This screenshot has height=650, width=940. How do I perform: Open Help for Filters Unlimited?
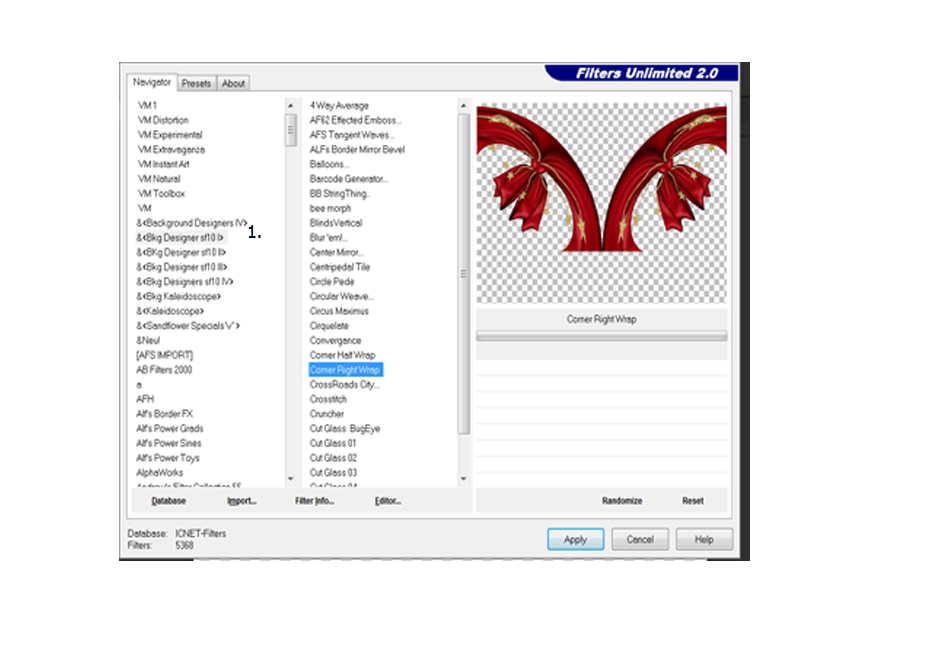pos(704,539)
